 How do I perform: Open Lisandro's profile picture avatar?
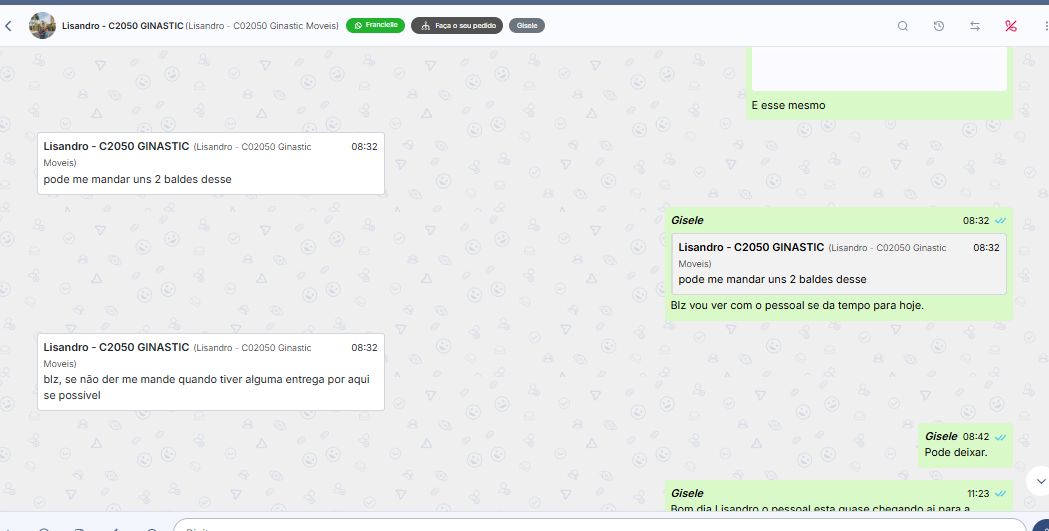(42, 25)
